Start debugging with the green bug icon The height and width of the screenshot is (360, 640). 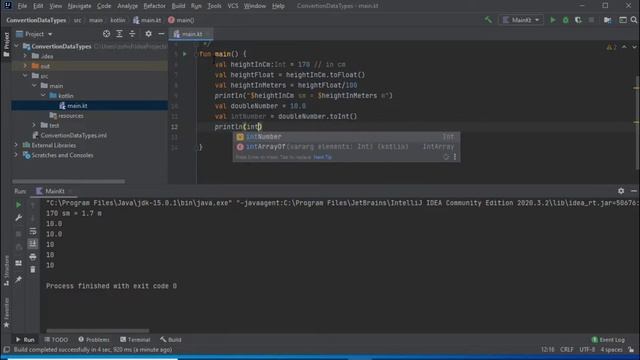click(565, 20)
